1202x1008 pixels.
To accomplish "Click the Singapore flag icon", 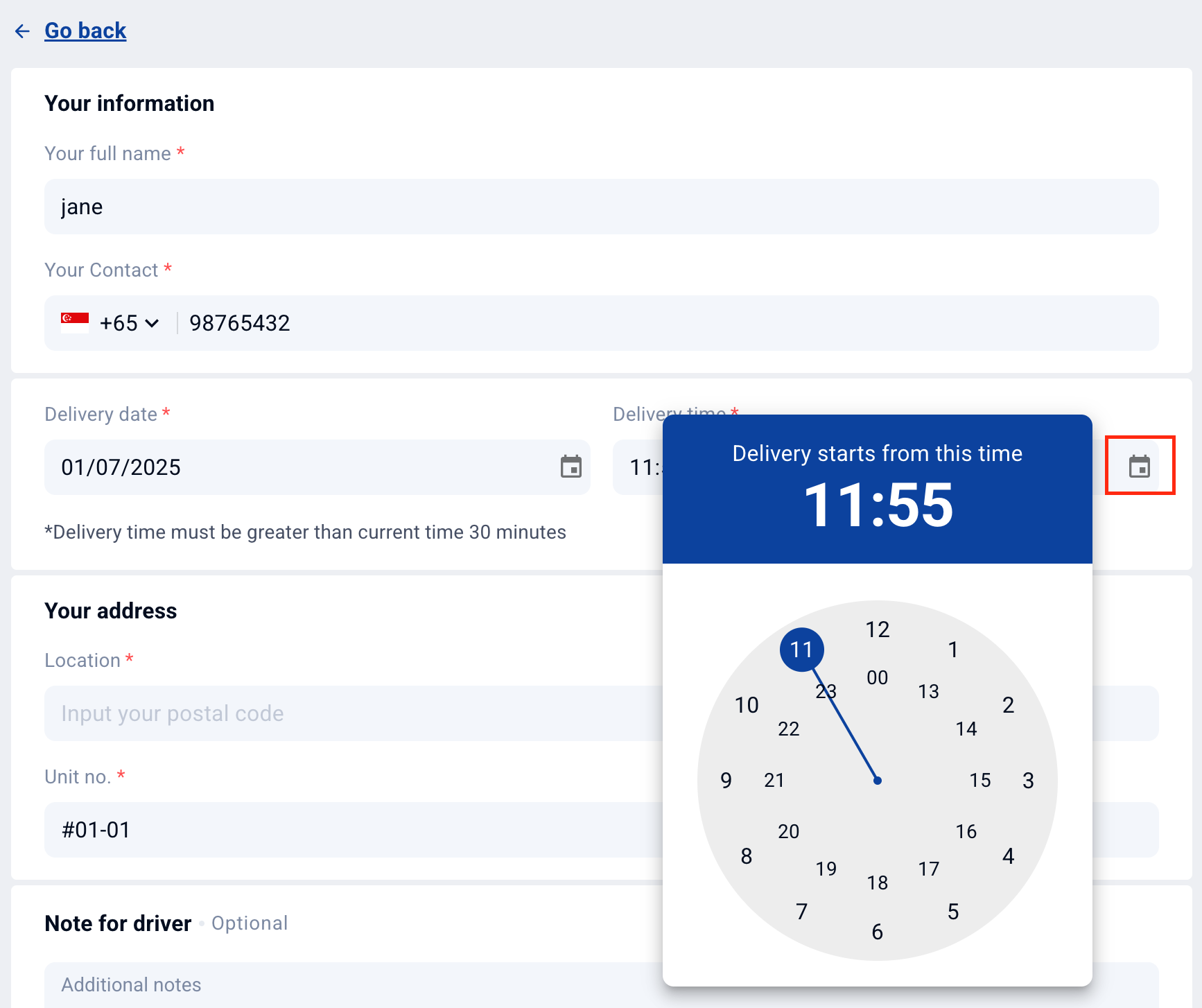I will pos(75,322).
